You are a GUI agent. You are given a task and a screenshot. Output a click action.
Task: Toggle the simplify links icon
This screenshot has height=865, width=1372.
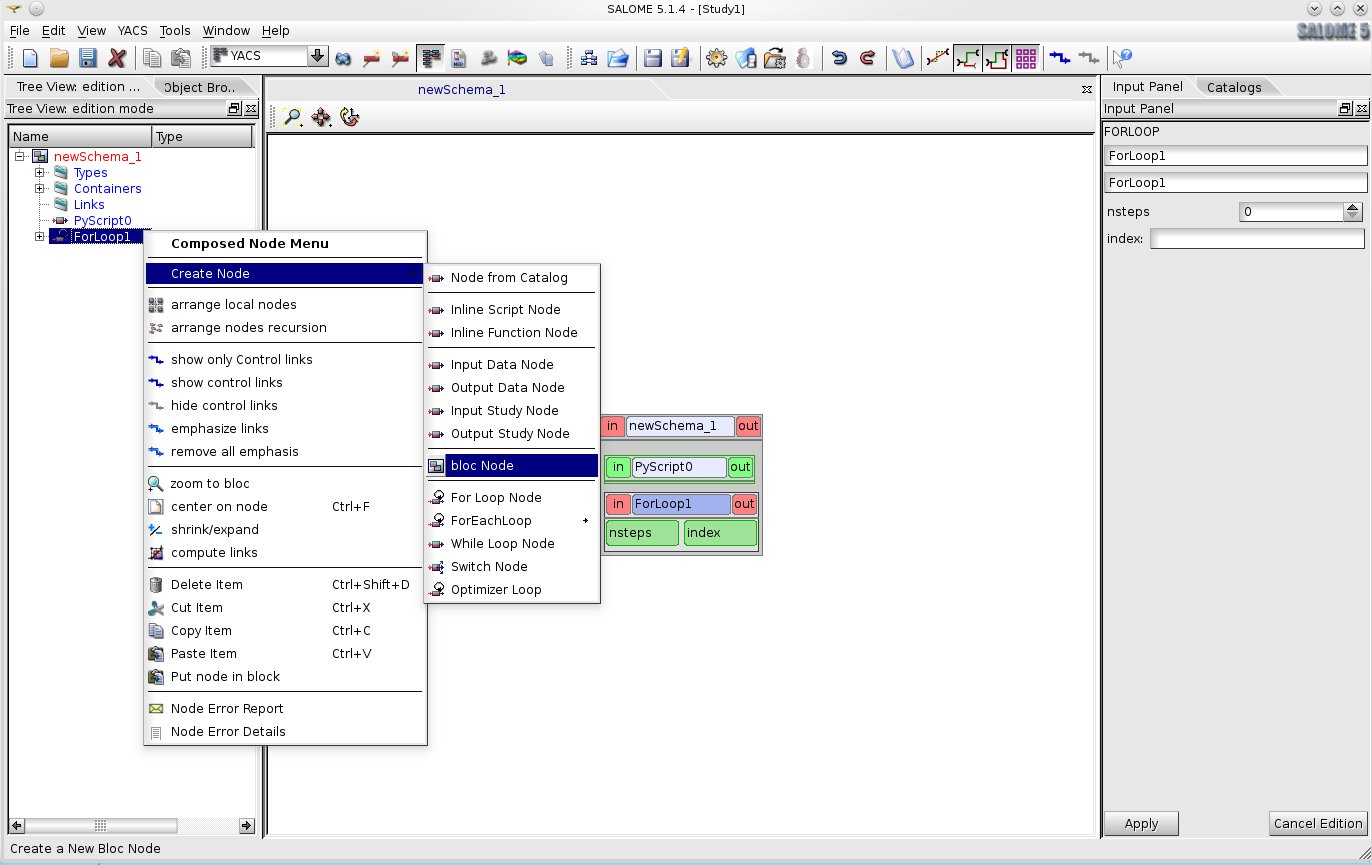[x=996, y=58]
